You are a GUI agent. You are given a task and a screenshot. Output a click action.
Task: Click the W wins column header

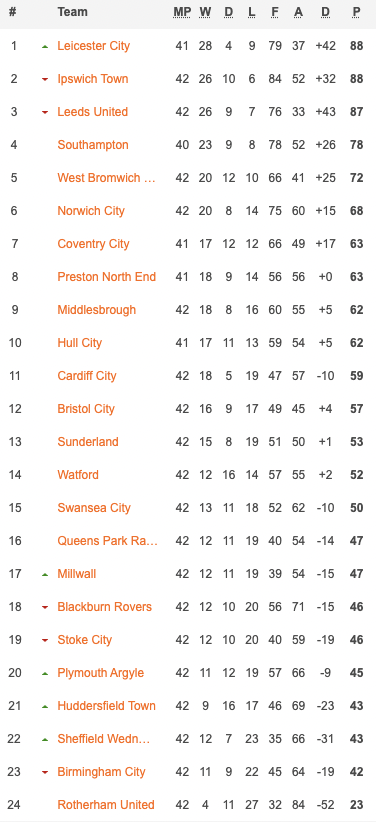point(205,12)
